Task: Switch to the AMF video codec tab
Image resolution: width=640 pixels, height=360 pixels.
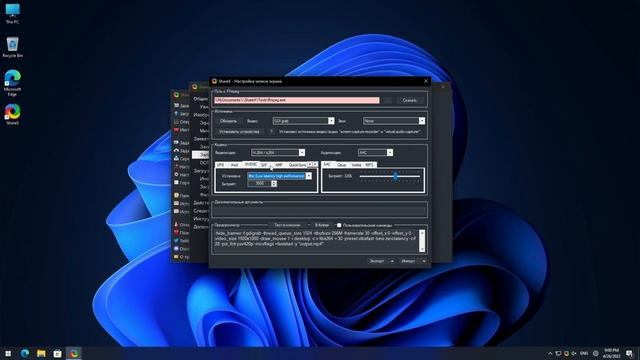Action: click(278, 164)
